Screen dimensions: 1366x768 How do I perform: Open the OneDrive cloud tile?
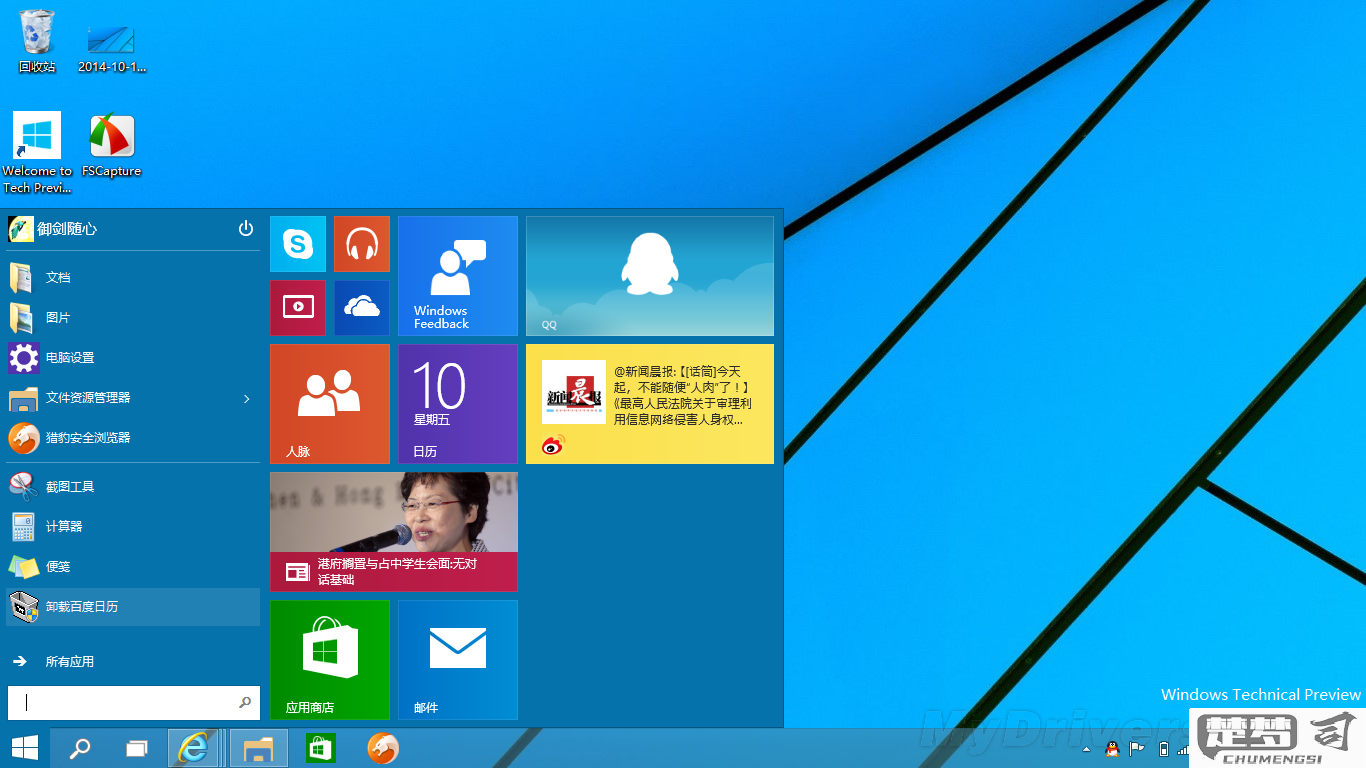[x=362, y=308]
